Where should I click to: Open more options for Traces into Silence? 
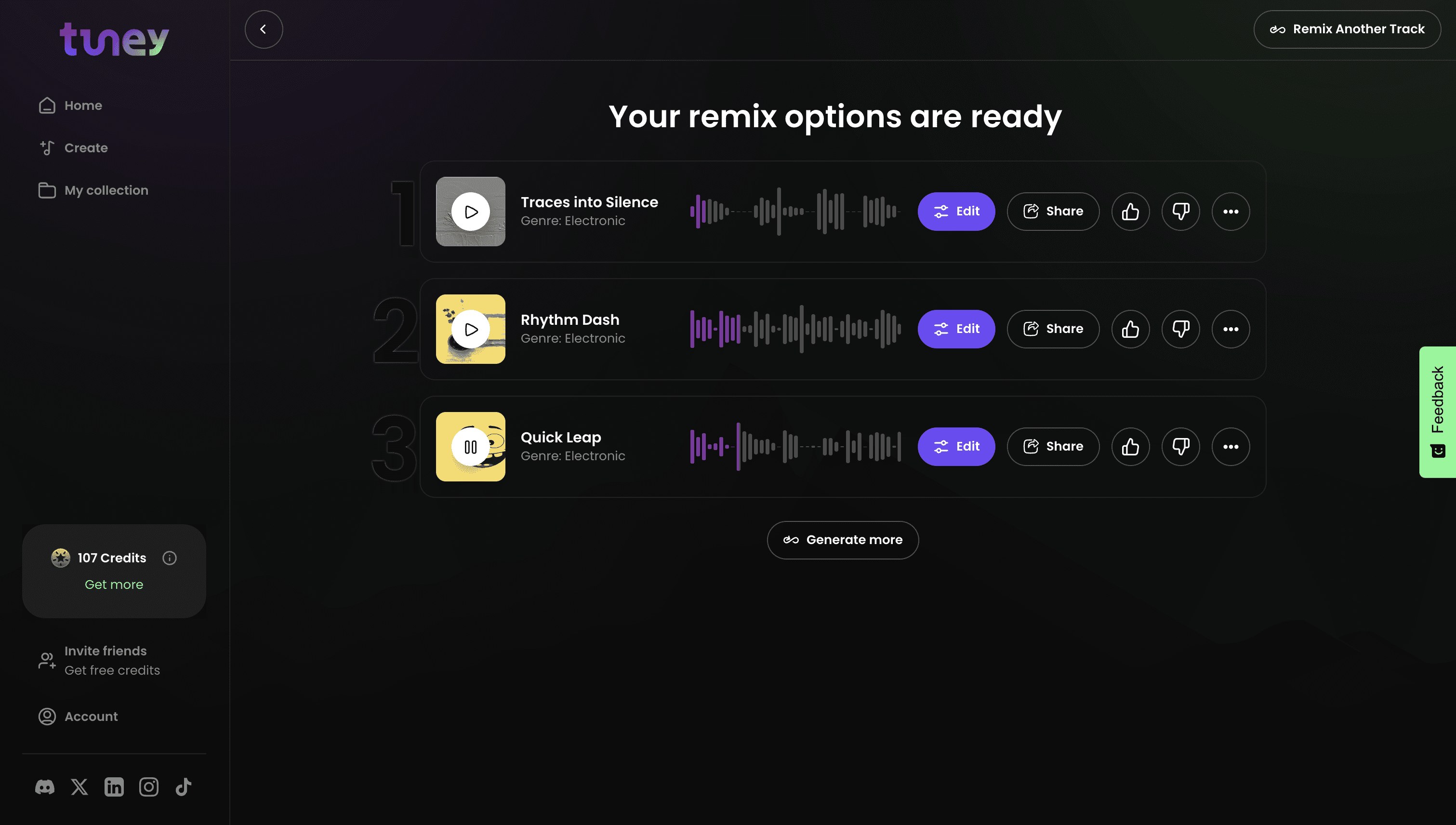(x=1231, y=212)
